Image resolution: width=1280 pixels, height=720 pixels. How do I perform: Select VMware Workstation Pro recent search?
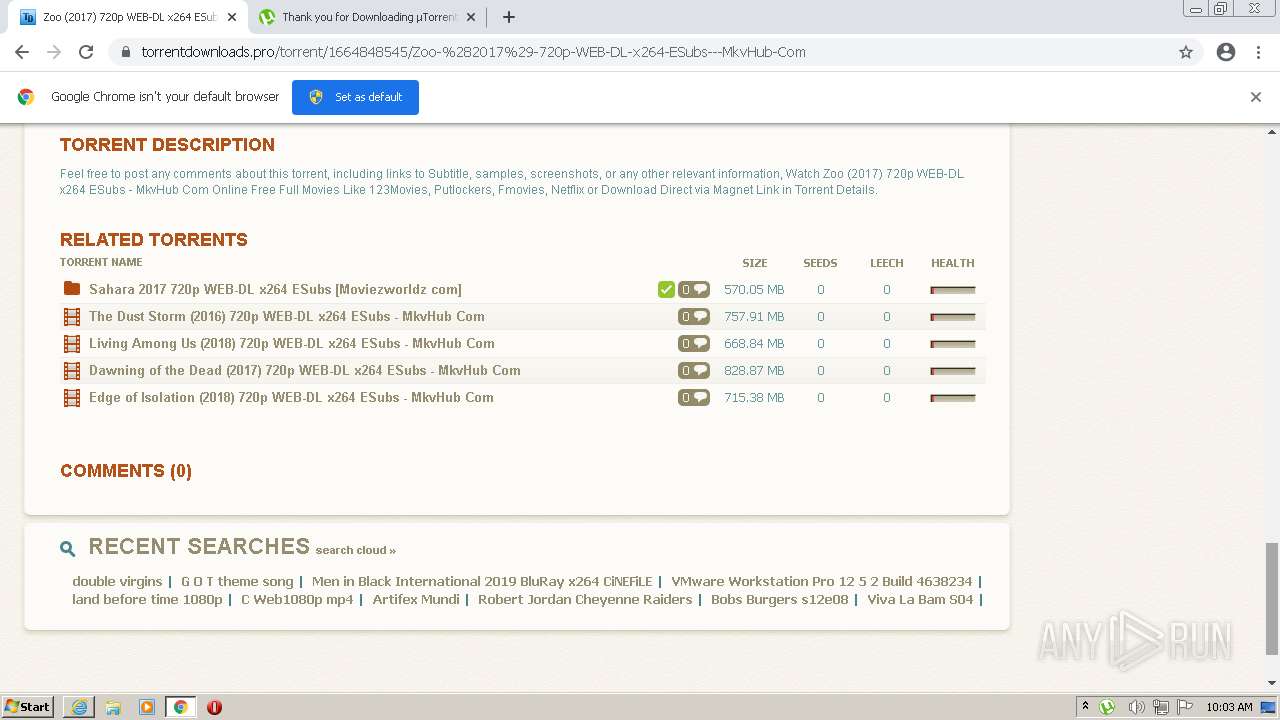(822, 581)
